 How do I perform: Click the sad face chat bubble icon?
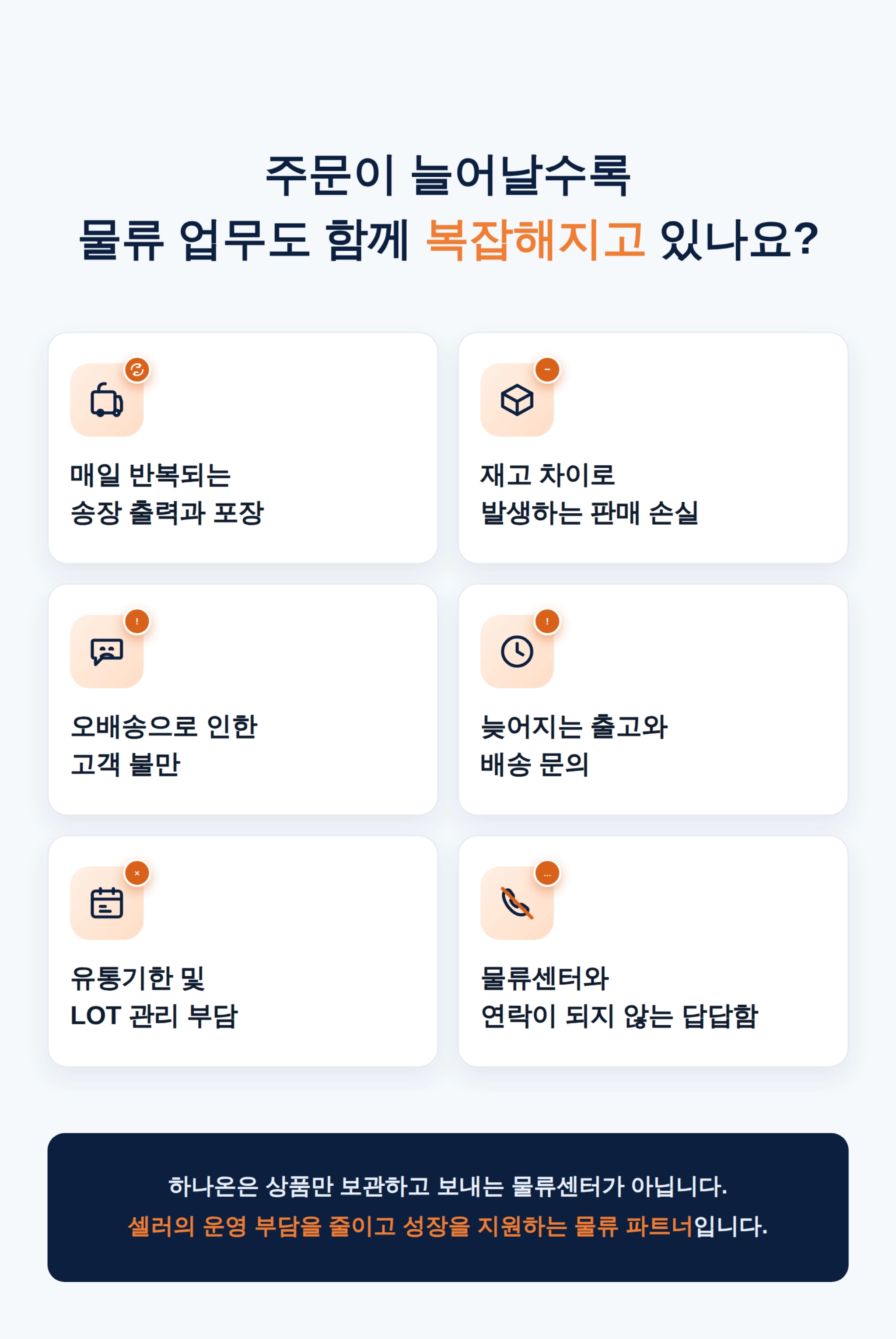pos(107,652)
